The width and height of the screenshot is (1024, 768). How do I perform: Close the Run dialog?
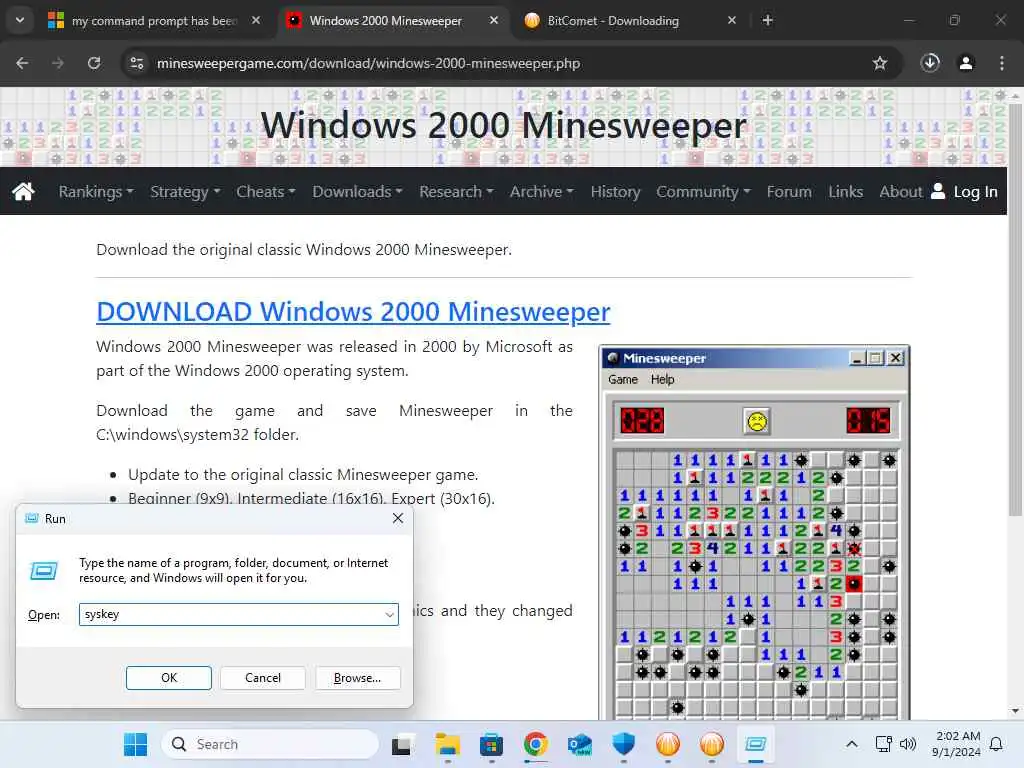[x=398, y=519]
